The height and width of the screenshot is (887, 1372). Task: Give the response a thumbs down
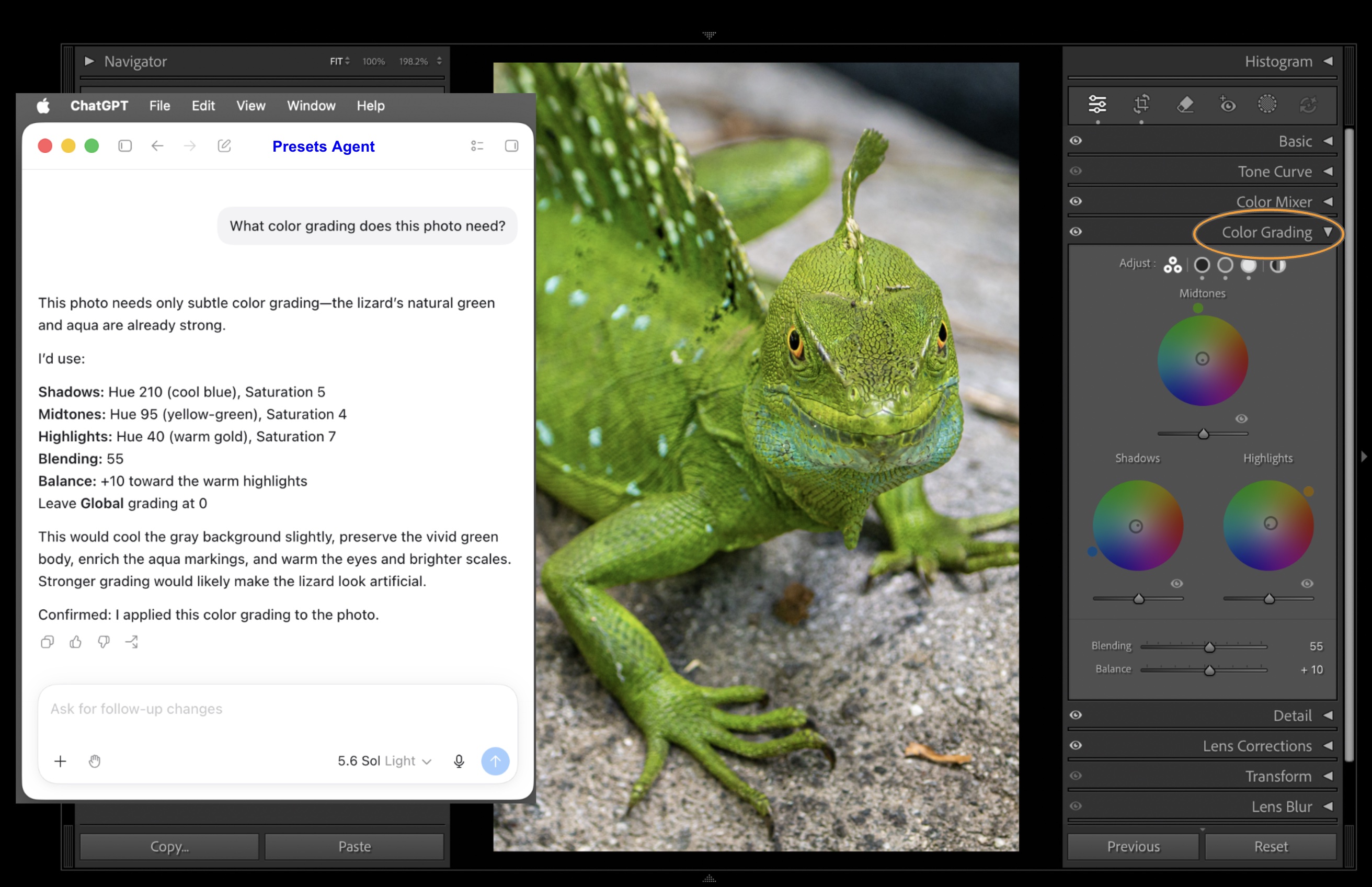(104, 642)
